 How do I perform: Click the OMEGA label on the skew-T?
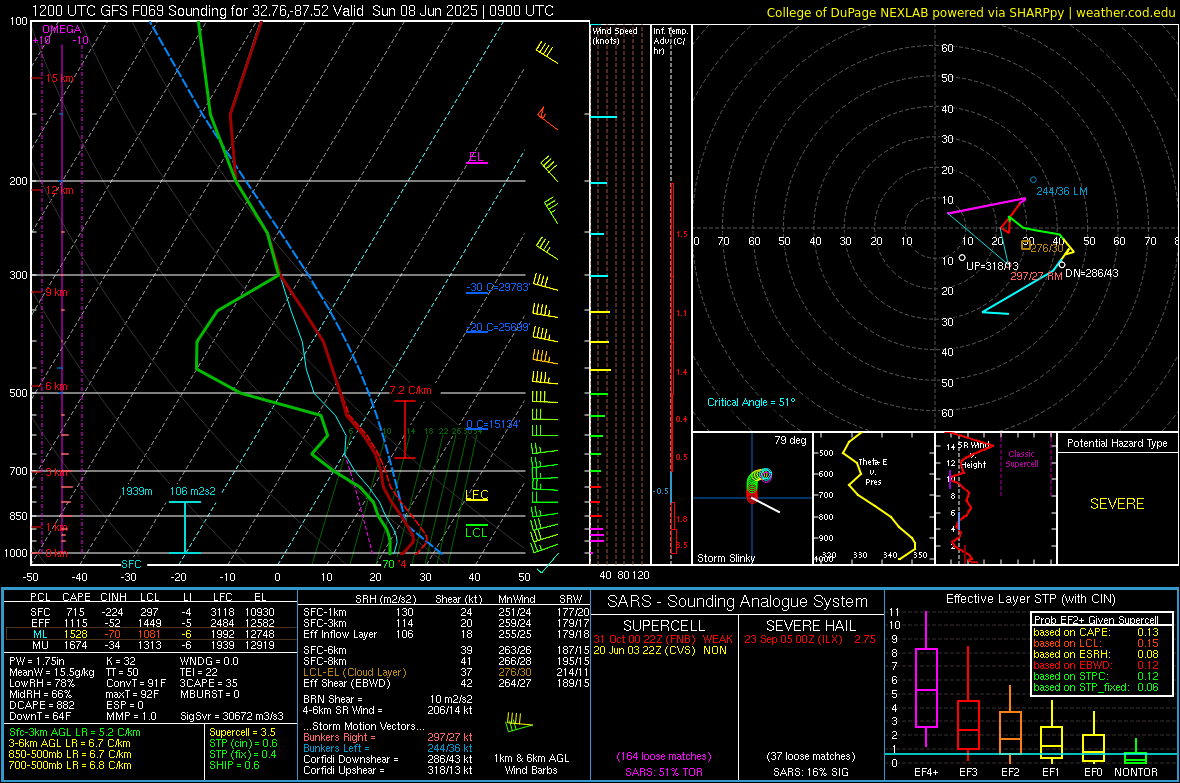62,29
